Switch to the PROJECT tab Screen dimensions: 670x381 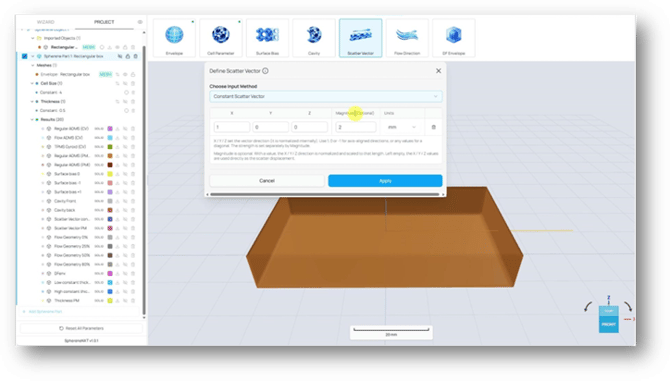[104, 22]
